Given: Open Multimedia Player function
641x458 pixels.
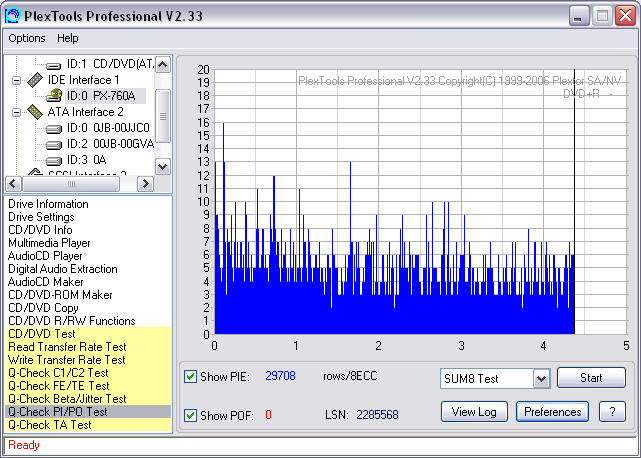Looking at the screenshot, I should click(x=49, y=243).
